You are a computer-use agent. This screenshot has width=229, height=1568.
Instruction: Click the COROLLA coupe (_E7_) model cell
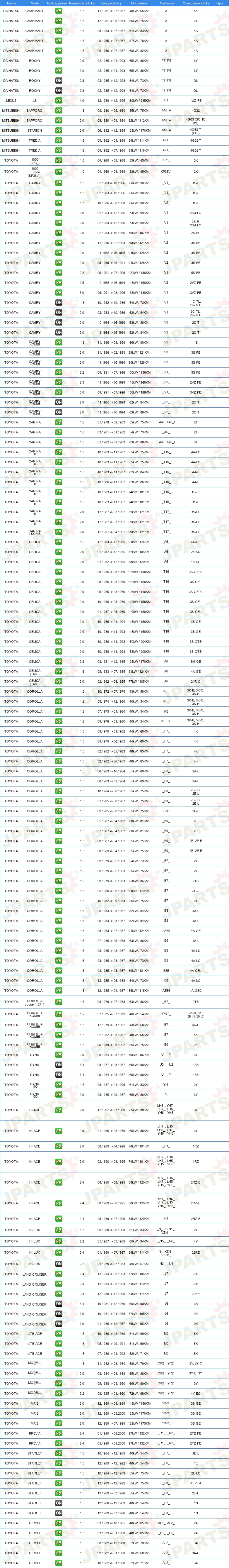[35, 1002]
